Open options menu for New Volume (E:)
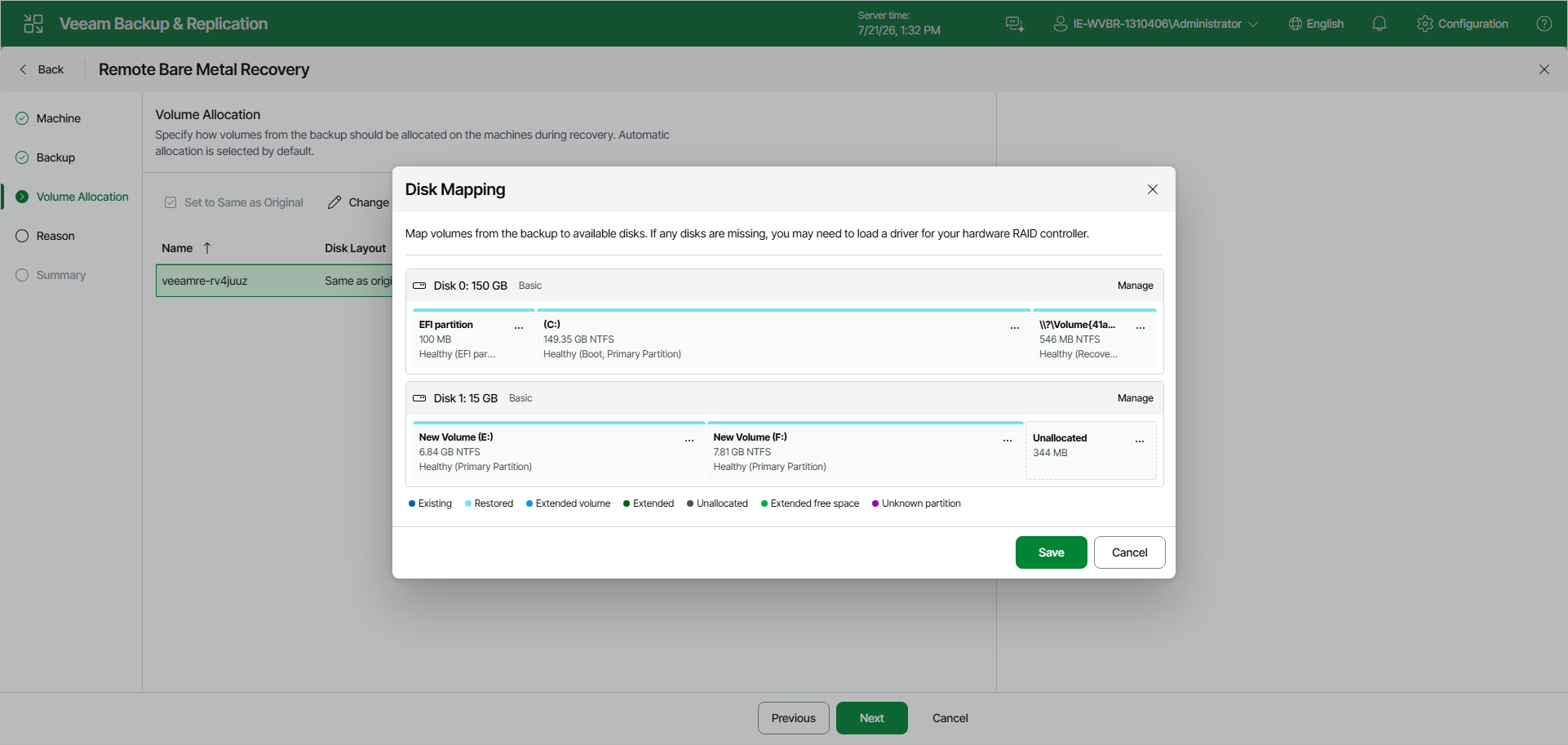The width and height of the screenshot is (1568, 745). tap(689, 440)
